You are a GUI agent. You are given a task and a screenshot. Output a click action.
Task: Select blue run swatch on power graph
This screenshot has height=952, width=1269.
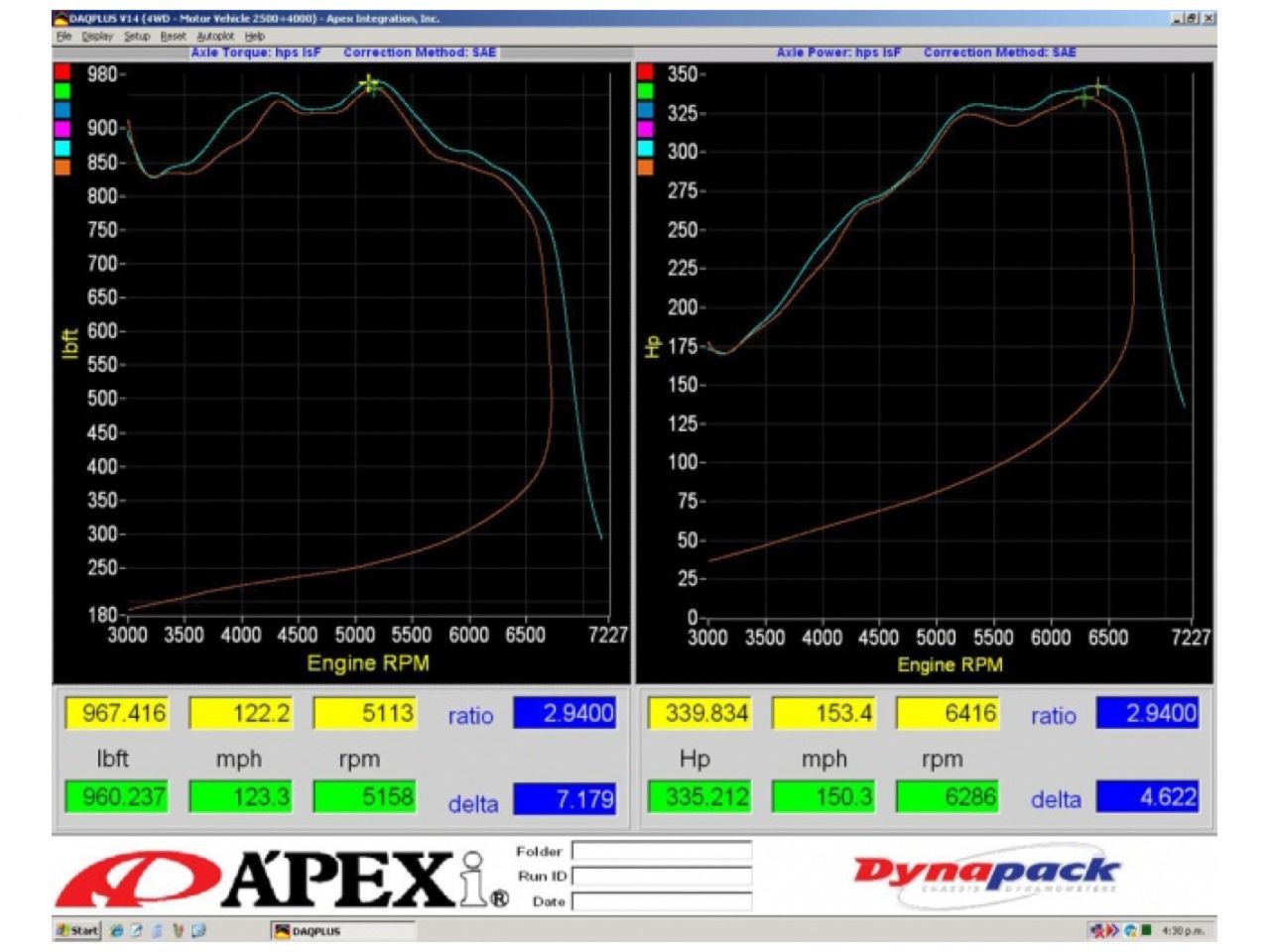[645, 110]
